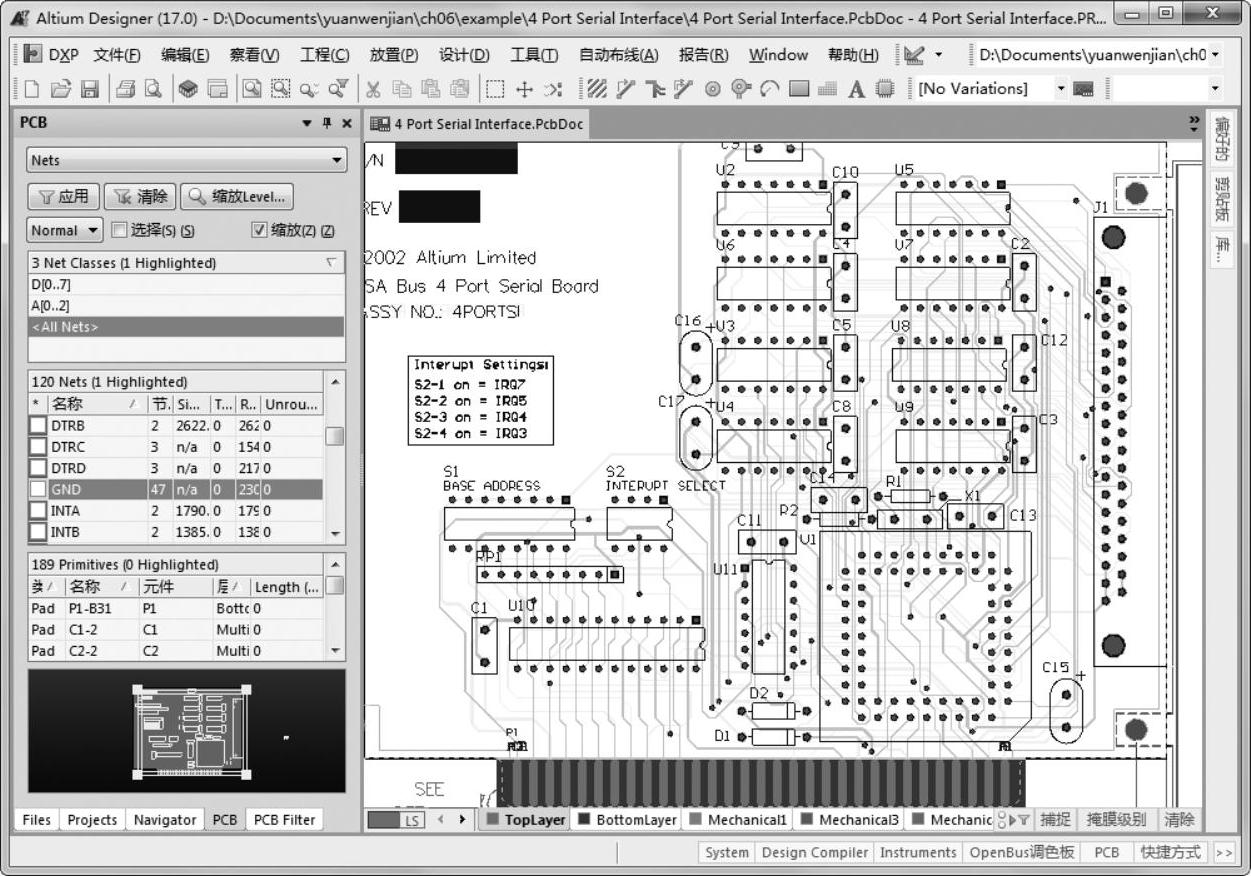Viewport: 1251px width, 876px height.
Task: Click the LS current layer color swatch
Action: [397, 820]
